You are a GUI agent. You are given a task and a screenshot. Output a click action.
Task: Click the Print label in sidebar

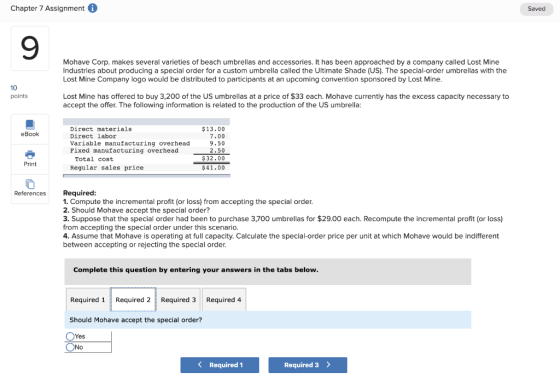click(x=30, y=164)
